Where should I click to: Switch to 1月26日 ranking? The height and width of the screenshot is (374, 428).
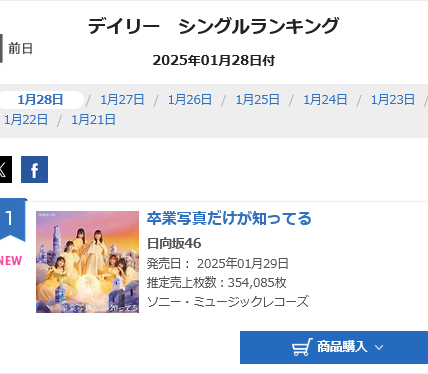[x=190, y=100]
